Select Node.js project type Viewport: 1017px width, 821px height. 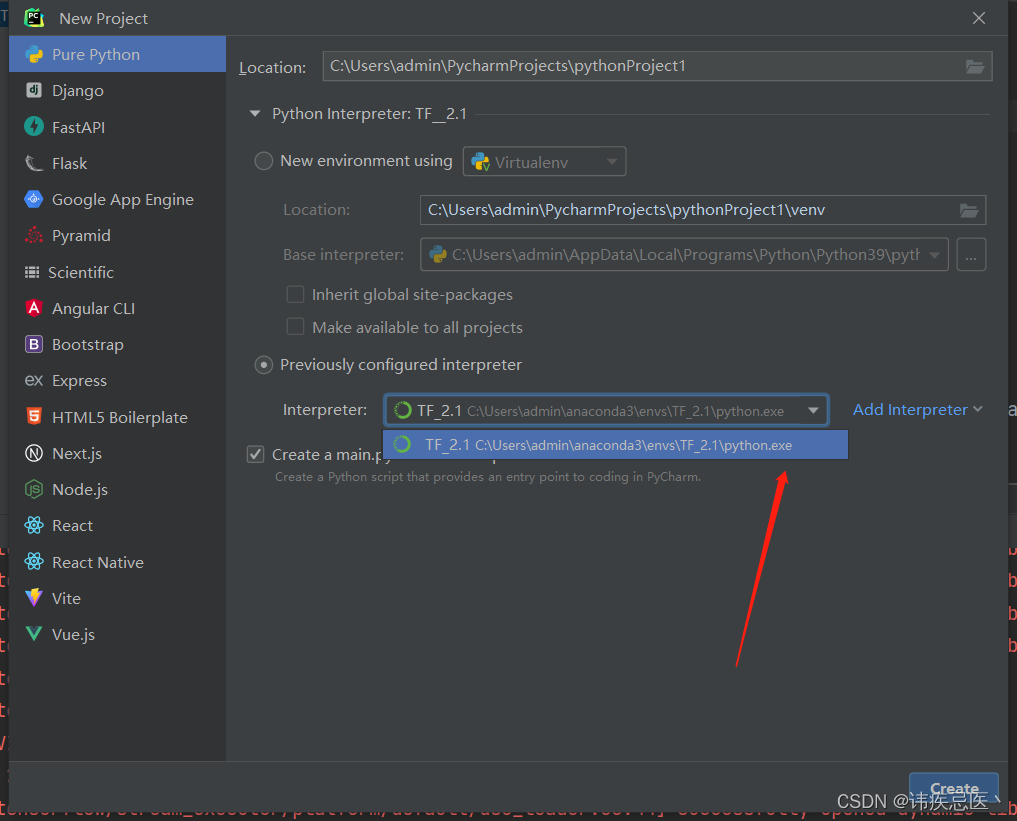coord(117,490)
